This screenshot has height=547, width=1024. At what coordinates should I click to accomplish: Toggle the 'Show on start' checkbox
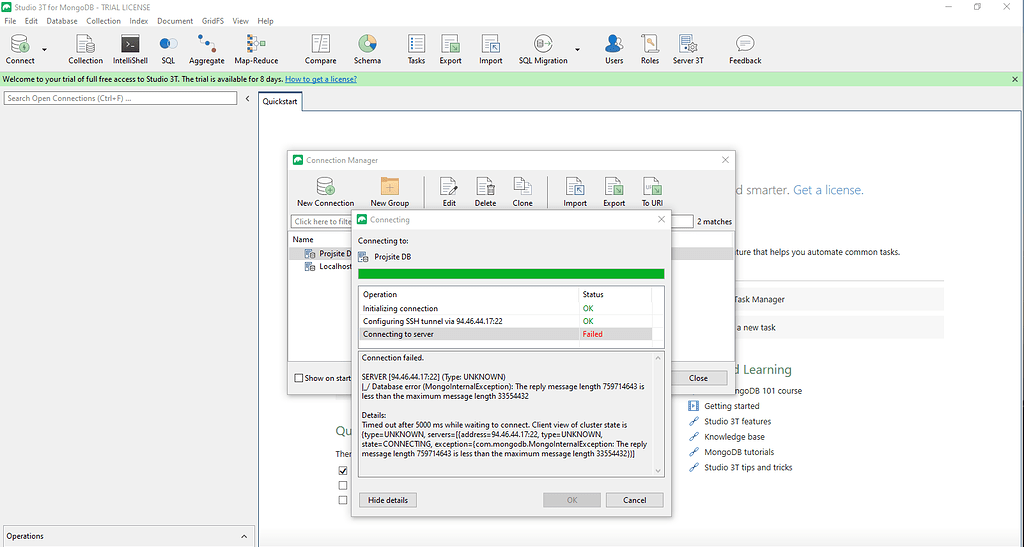coord(299,378)
